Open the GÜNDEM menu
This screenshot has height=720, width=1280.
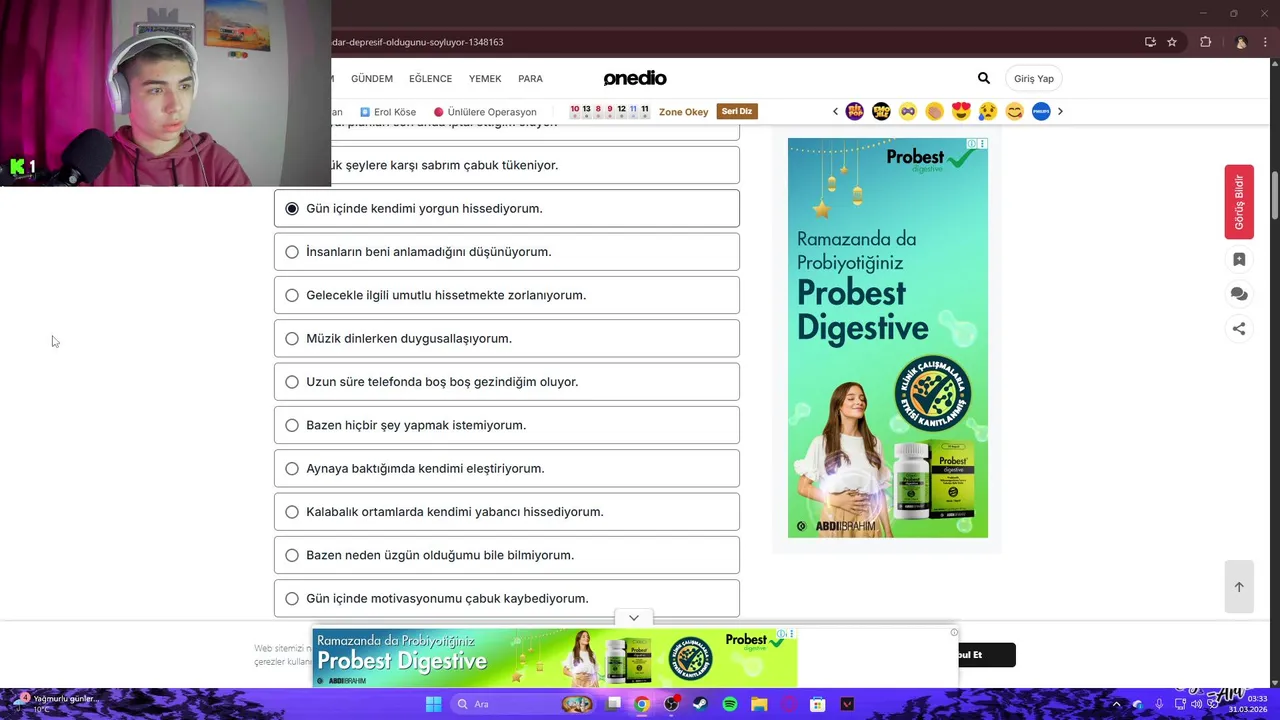[372, 78]
